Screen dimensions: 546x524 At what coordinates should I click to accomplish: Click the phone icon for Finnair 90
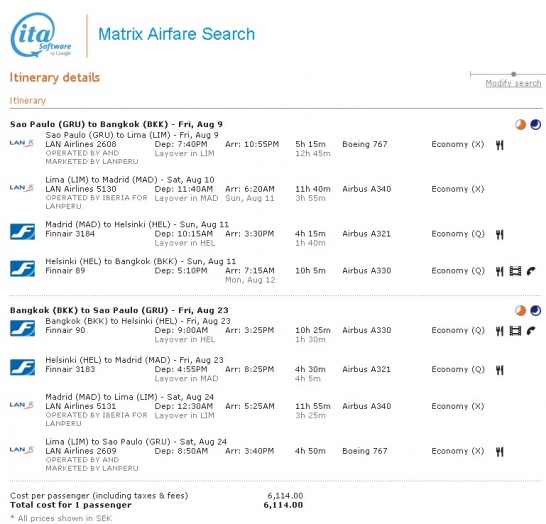coord(531,331)
